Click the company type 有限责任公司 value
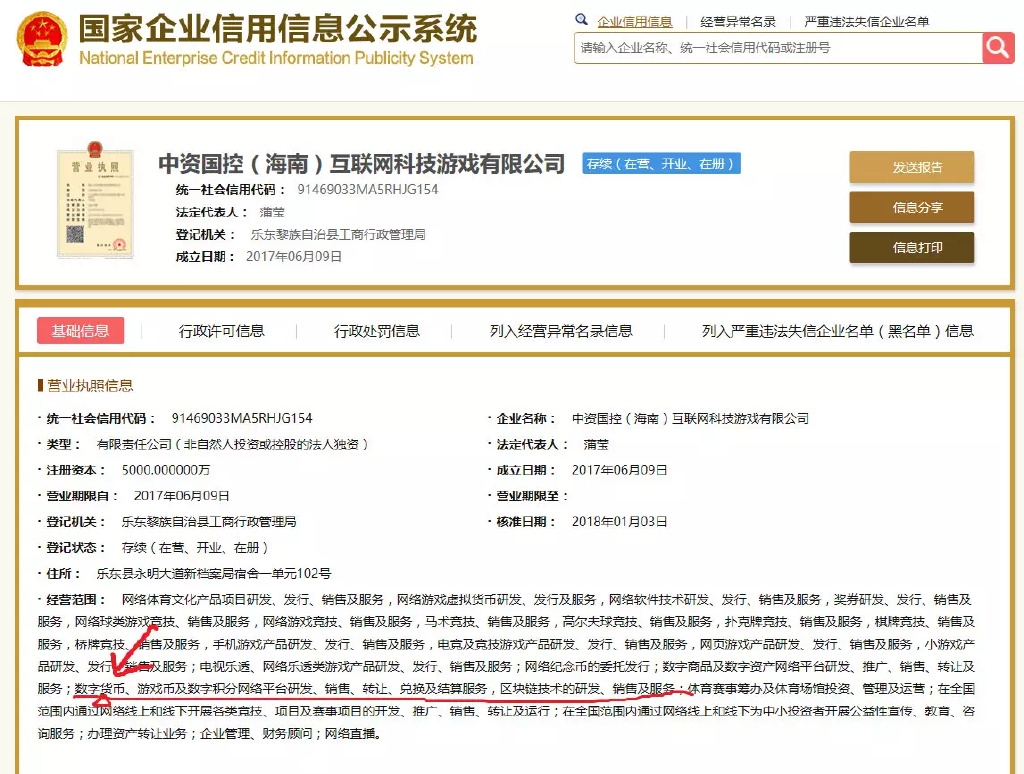1024x774 pixels. pos(232,444)
